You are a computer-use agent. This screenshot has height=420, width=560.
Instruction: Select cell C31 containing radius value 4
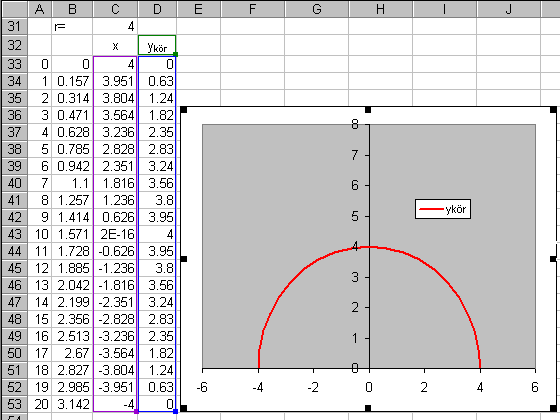coord(115,26)
